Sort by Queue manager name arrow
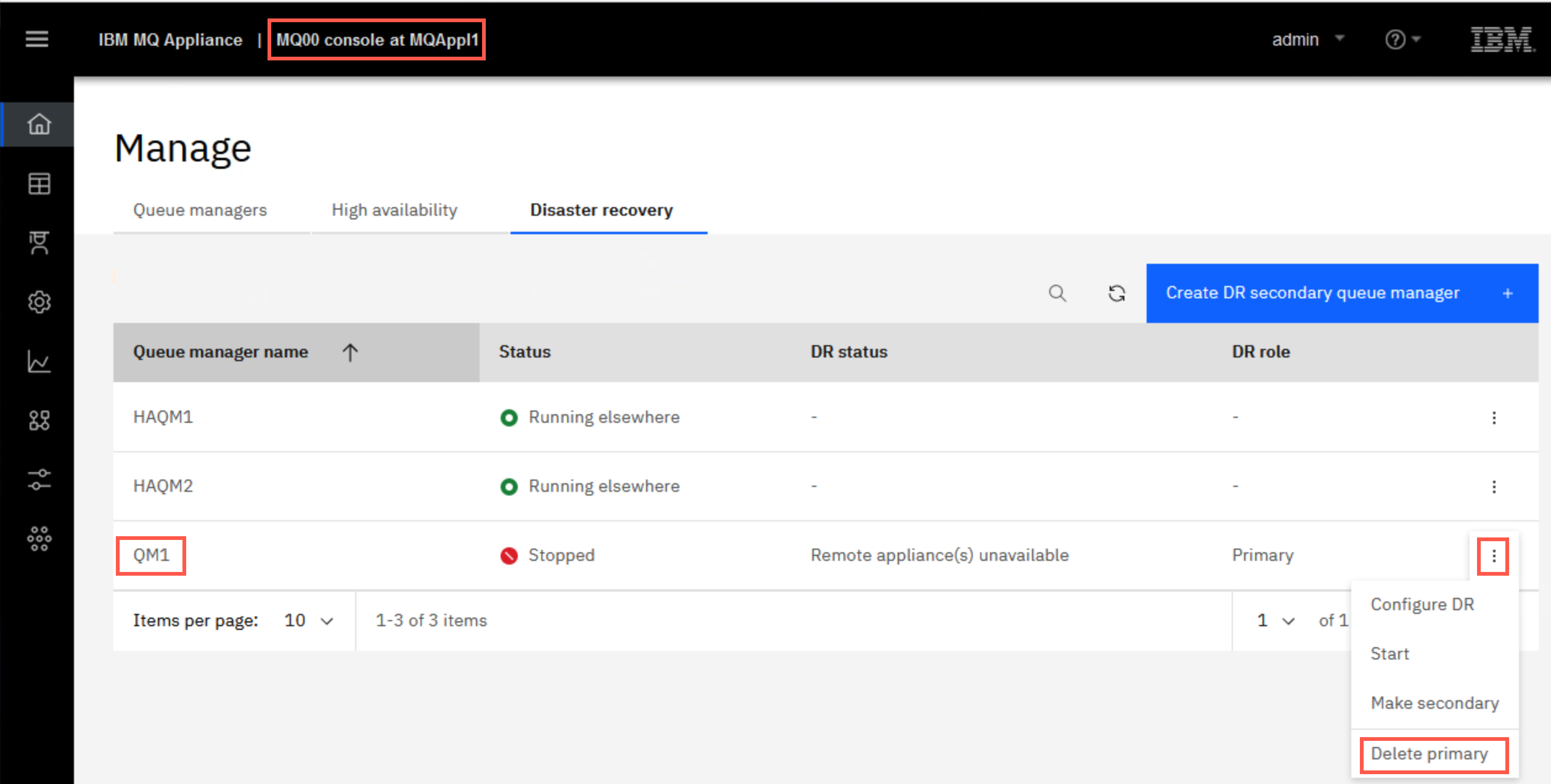Viewport: 1551px width, 784px height. click(350, 352)
